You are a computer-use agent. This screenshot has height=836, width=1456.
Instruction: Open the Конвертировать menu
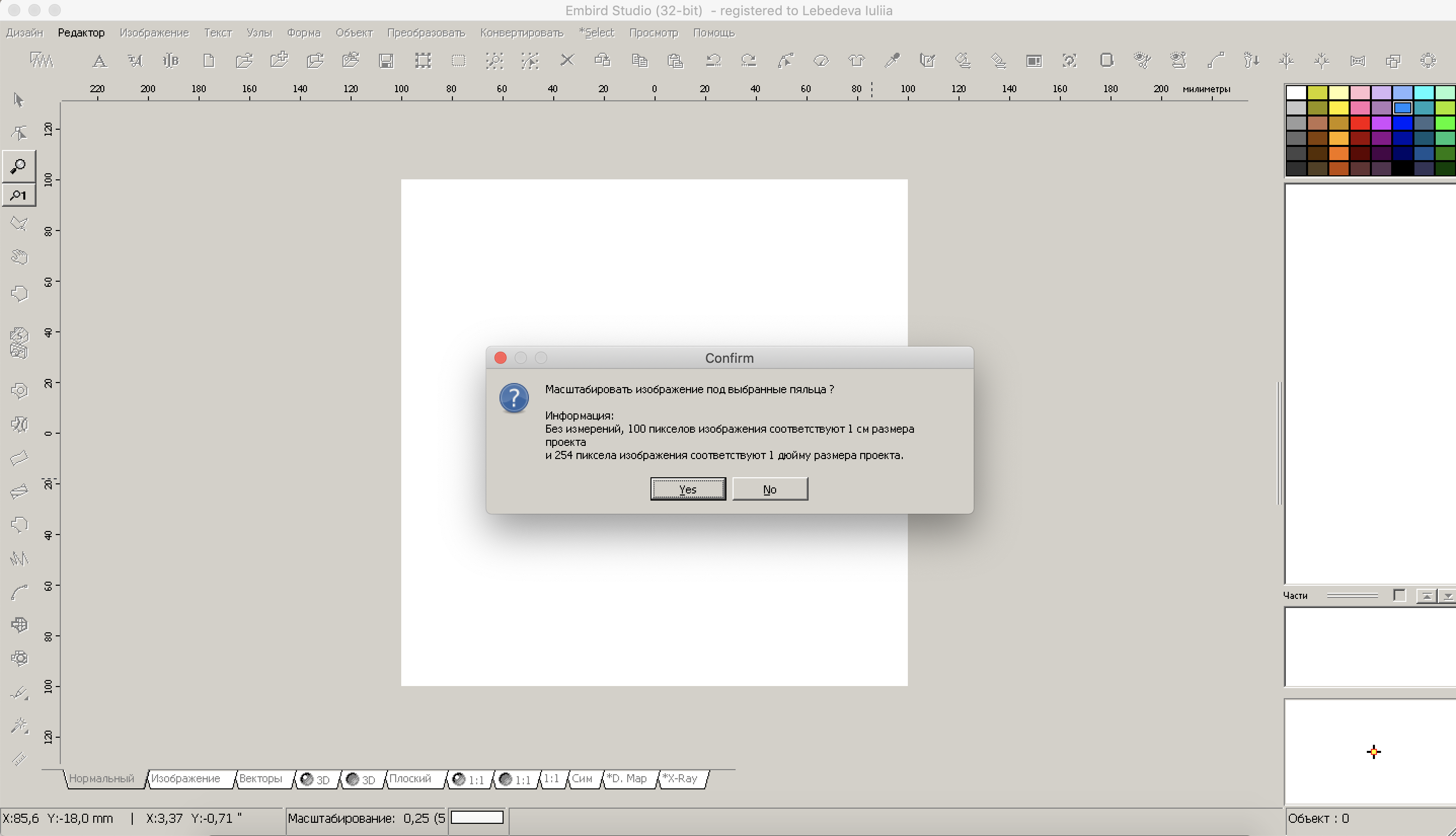pyautogui.click(x=521, y=33)
